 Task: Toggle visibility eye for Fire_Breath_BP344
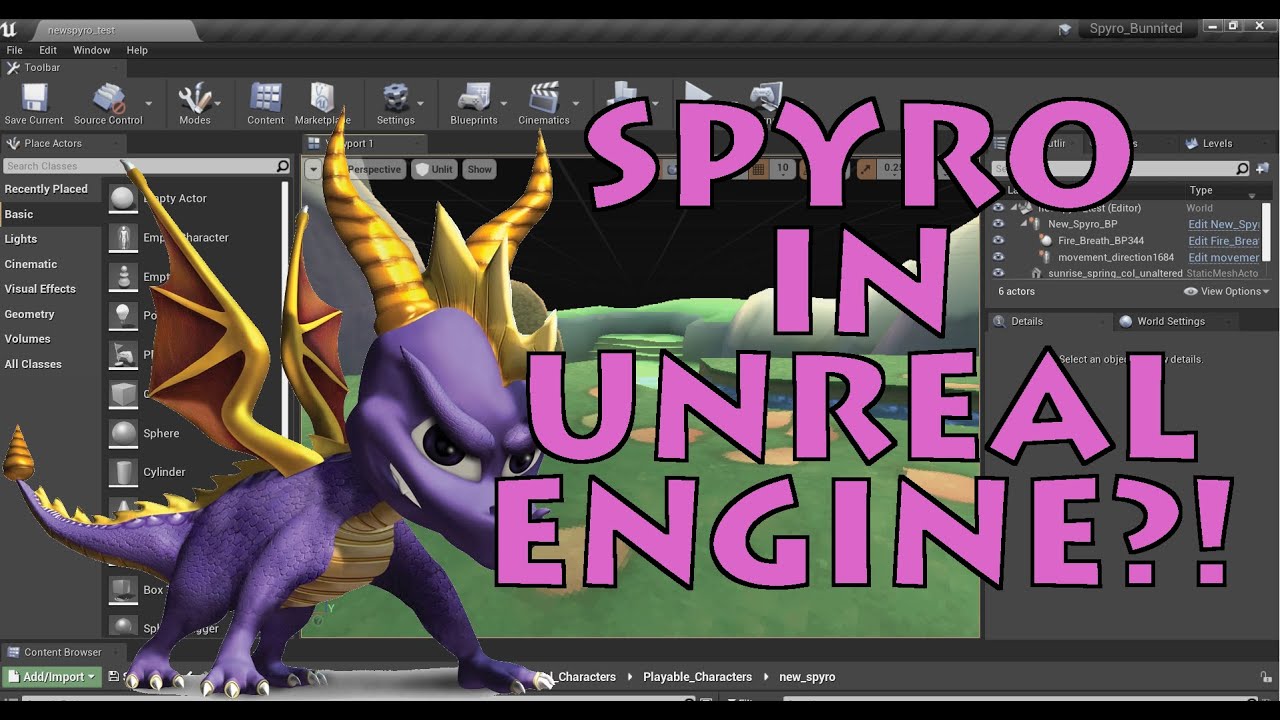[998, 241]
